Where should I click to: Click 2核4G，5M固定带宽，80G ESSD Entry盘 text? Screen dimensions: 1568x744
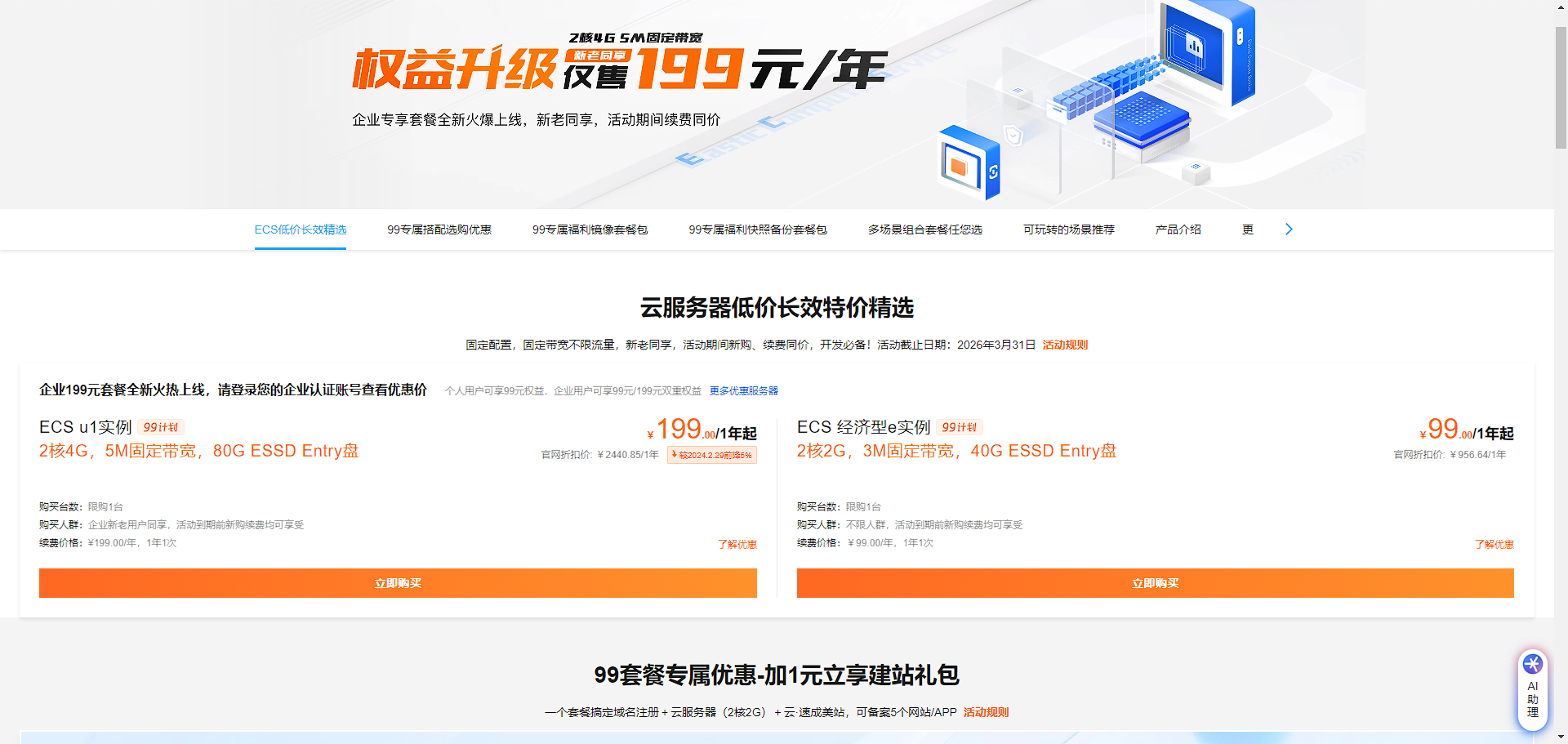[x=199, y=451]
